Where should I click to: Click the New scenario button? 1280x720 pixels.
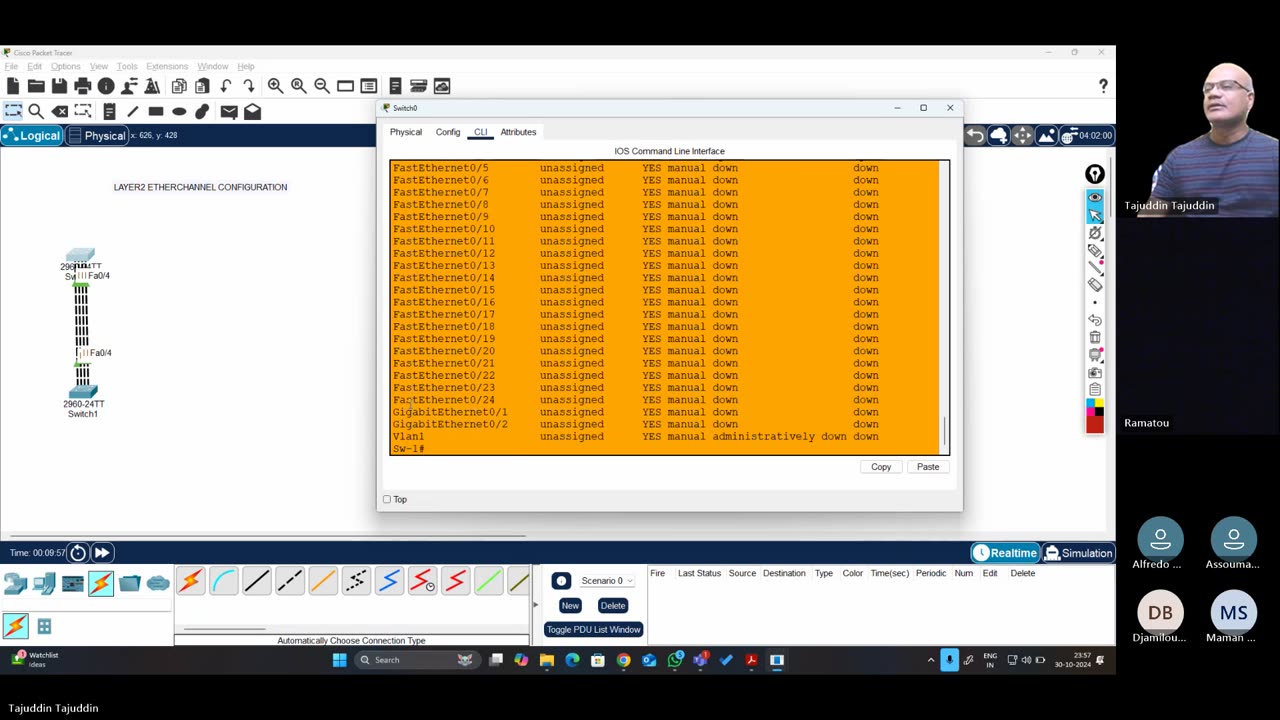point(570,605)
